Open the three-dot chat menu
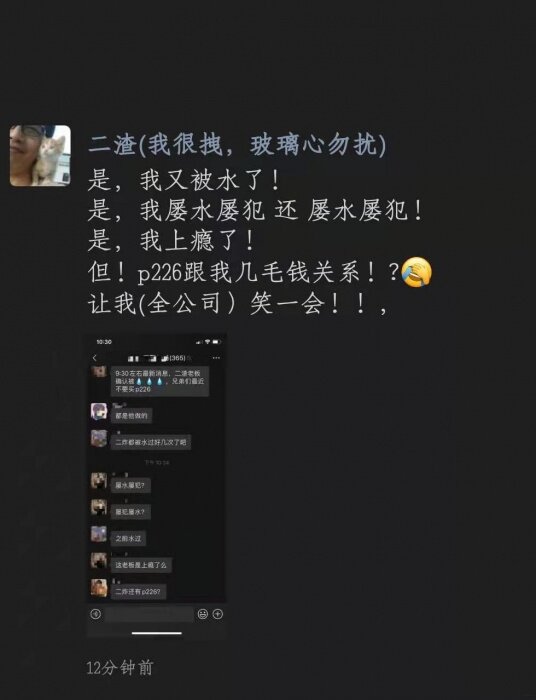Image resolution: width=536 pixels, height=700 pixels. (x=216, y=358)
